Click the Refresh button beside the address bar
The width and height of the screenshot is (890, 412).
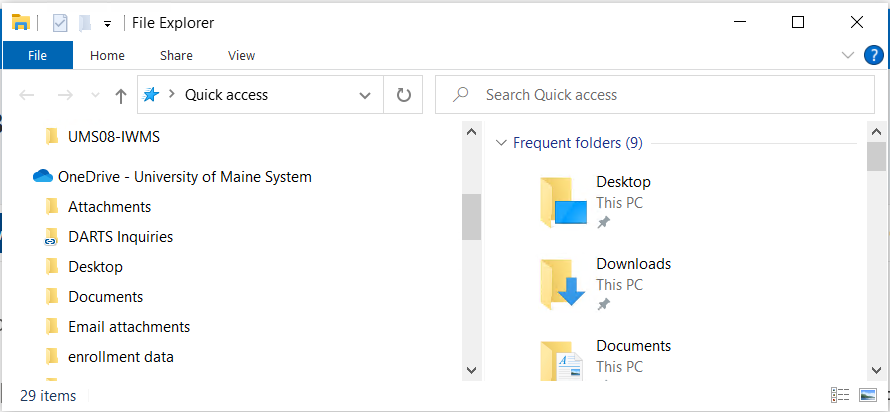[404, 95]
